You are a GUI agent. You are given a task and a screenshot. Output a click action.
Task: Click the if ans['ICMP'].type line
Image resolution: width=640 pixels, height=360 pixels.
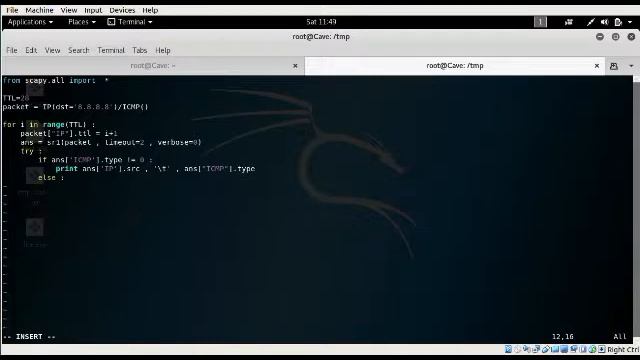pyautogui.click(x=95, y=160)
